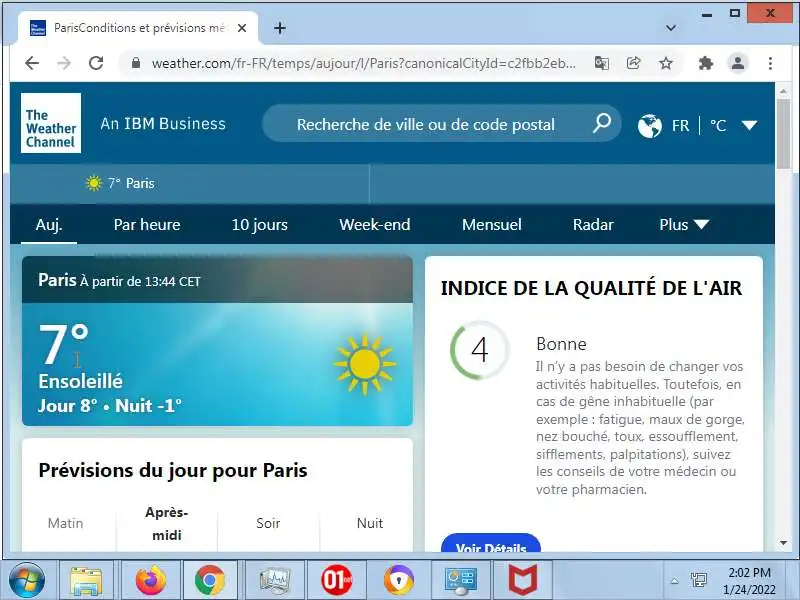
Task: Open the Par heure tab
Action: click(147, 224)
